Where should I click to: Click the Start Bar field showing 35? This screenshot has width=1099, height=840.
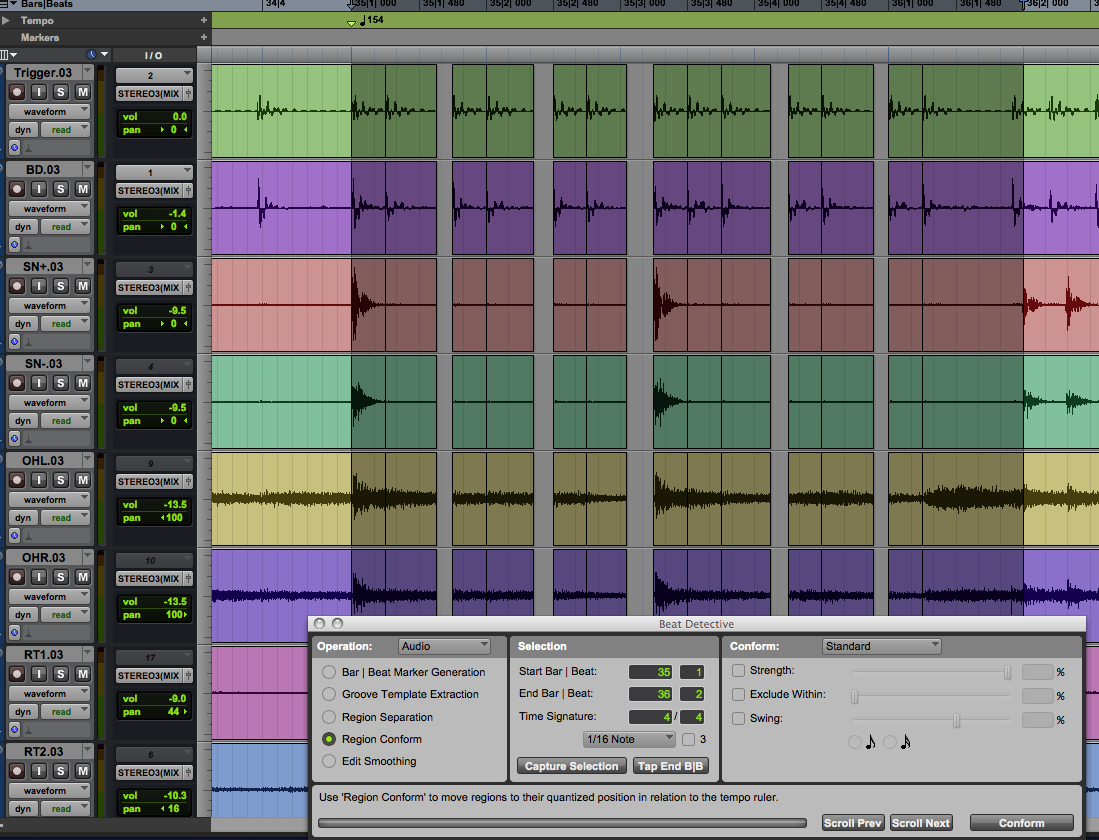pyautogui.click(x=650, y=672)
